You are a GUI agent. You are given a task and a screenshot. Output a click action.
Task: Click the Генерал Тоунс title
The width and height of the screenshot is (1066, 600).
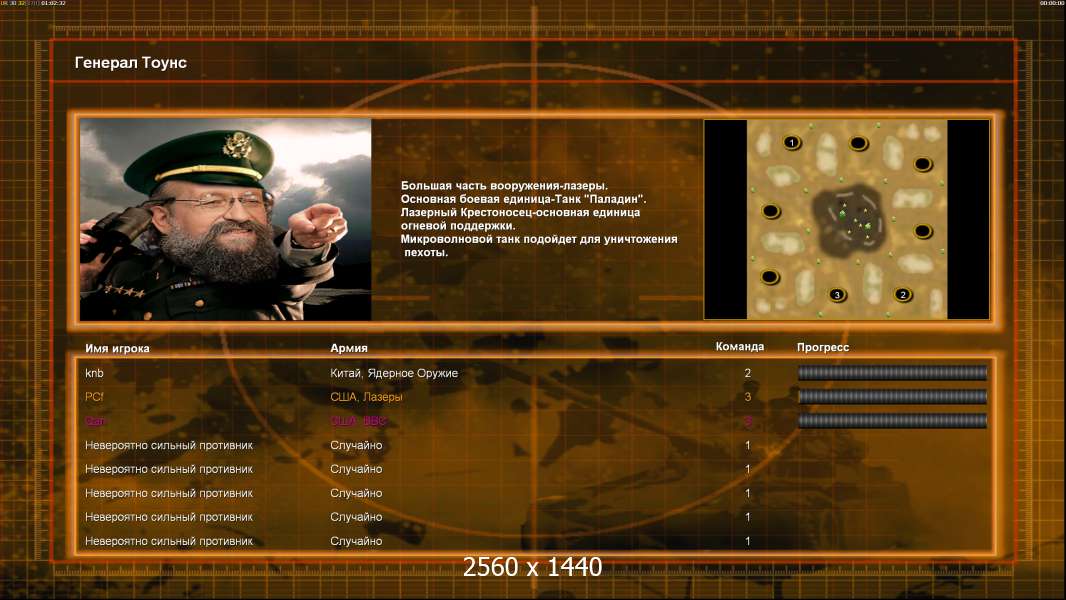tap(131, 63)
